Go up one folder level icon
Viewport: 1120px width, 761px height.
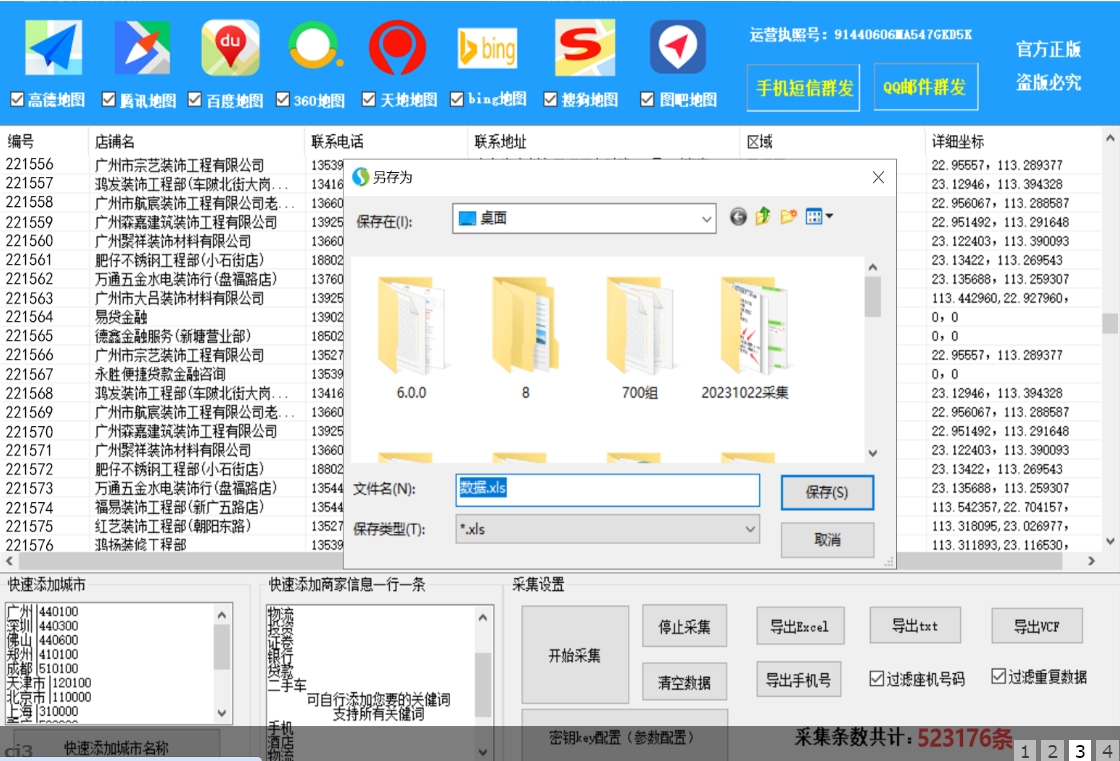pos(763,216)
